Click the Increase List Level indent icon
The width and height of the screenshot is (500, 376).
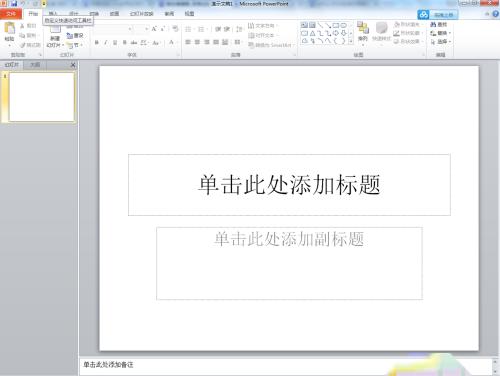227,29
